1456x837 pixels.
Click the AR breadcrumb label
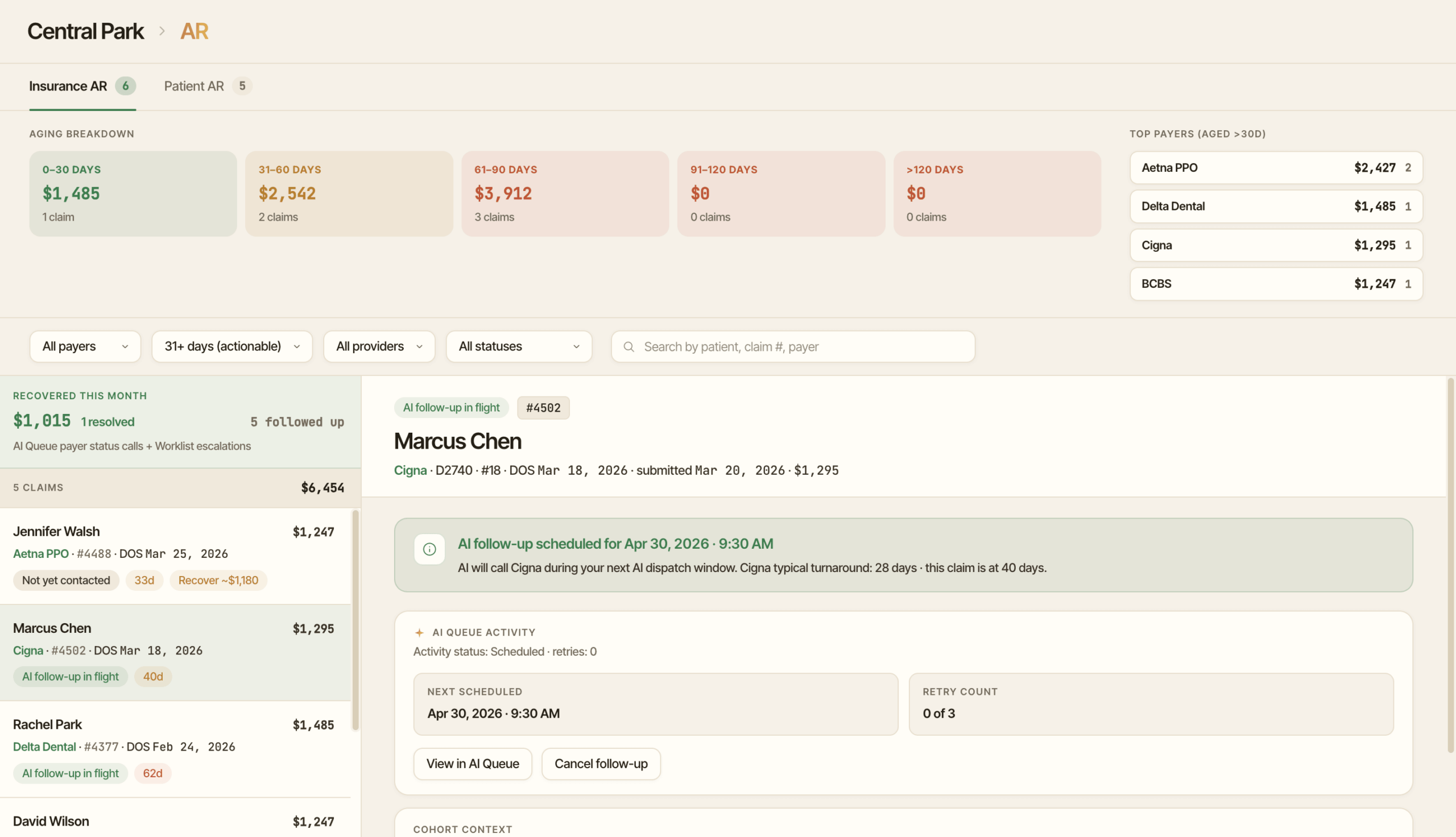[195, 31]
